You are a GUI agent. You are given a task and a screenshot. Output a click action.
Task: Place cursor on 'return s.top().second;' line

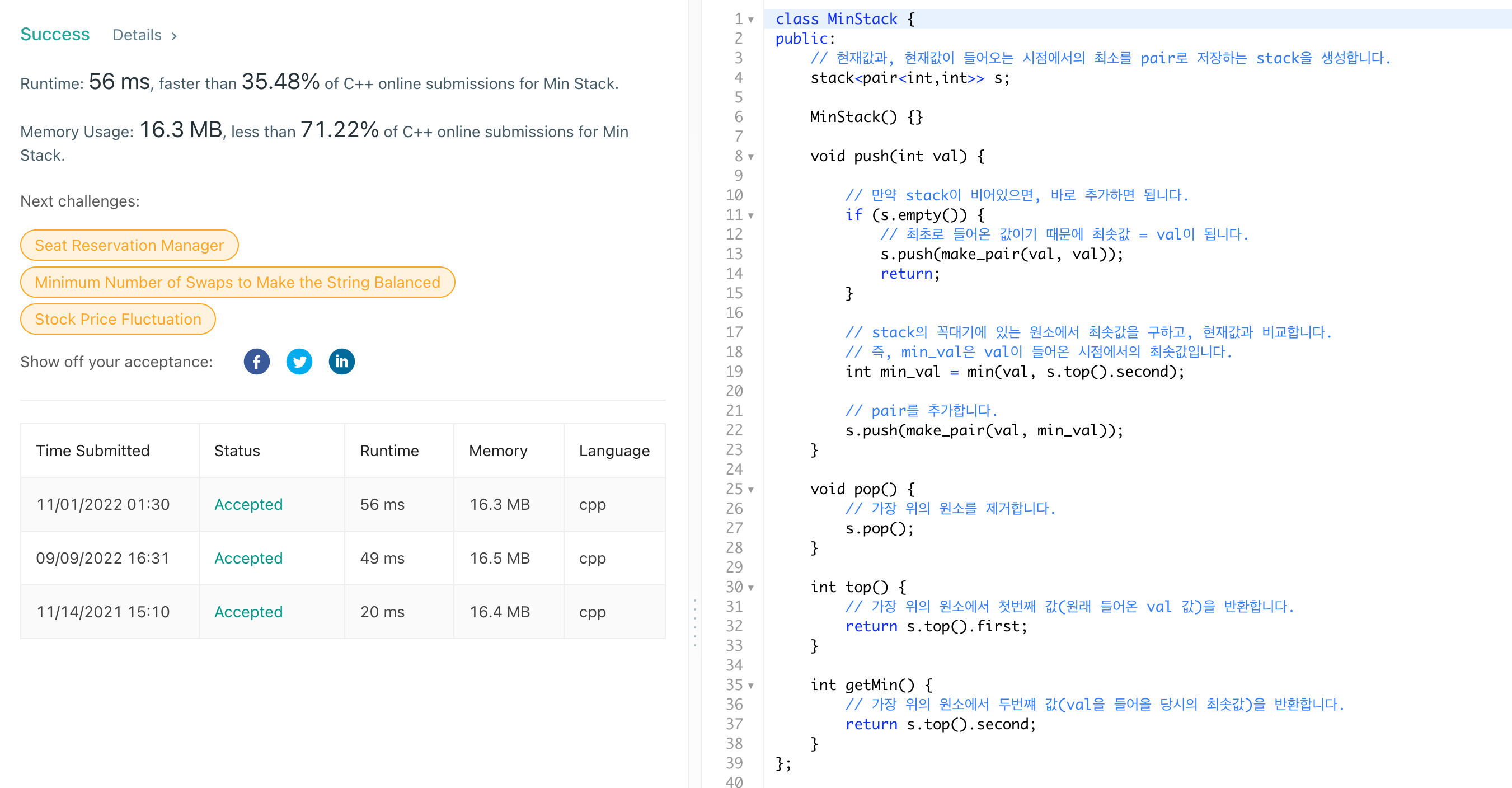pyautogui.click(x=941, y=725)
